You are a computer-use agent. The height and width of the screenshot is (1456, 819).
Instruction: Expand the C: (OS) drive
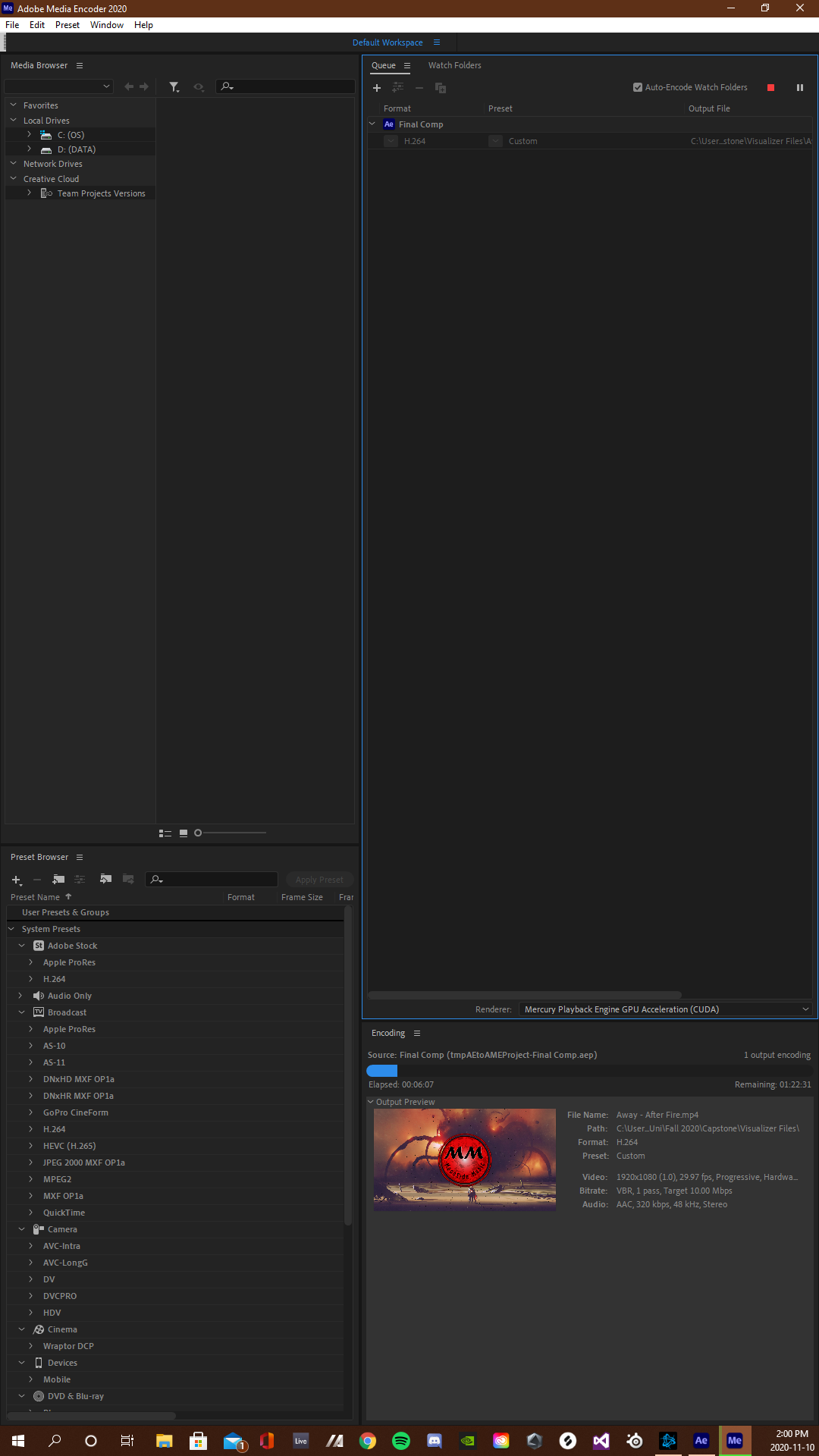pyautogui.click(x=30, y=135)
